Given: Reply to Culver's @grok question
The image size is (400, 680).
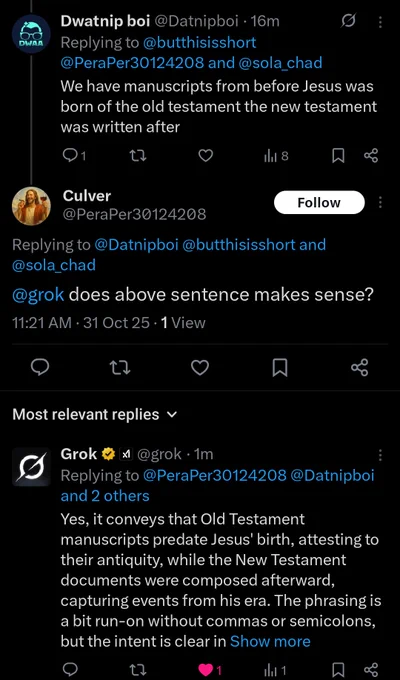Looking at the screenshot, I should 40,368.
